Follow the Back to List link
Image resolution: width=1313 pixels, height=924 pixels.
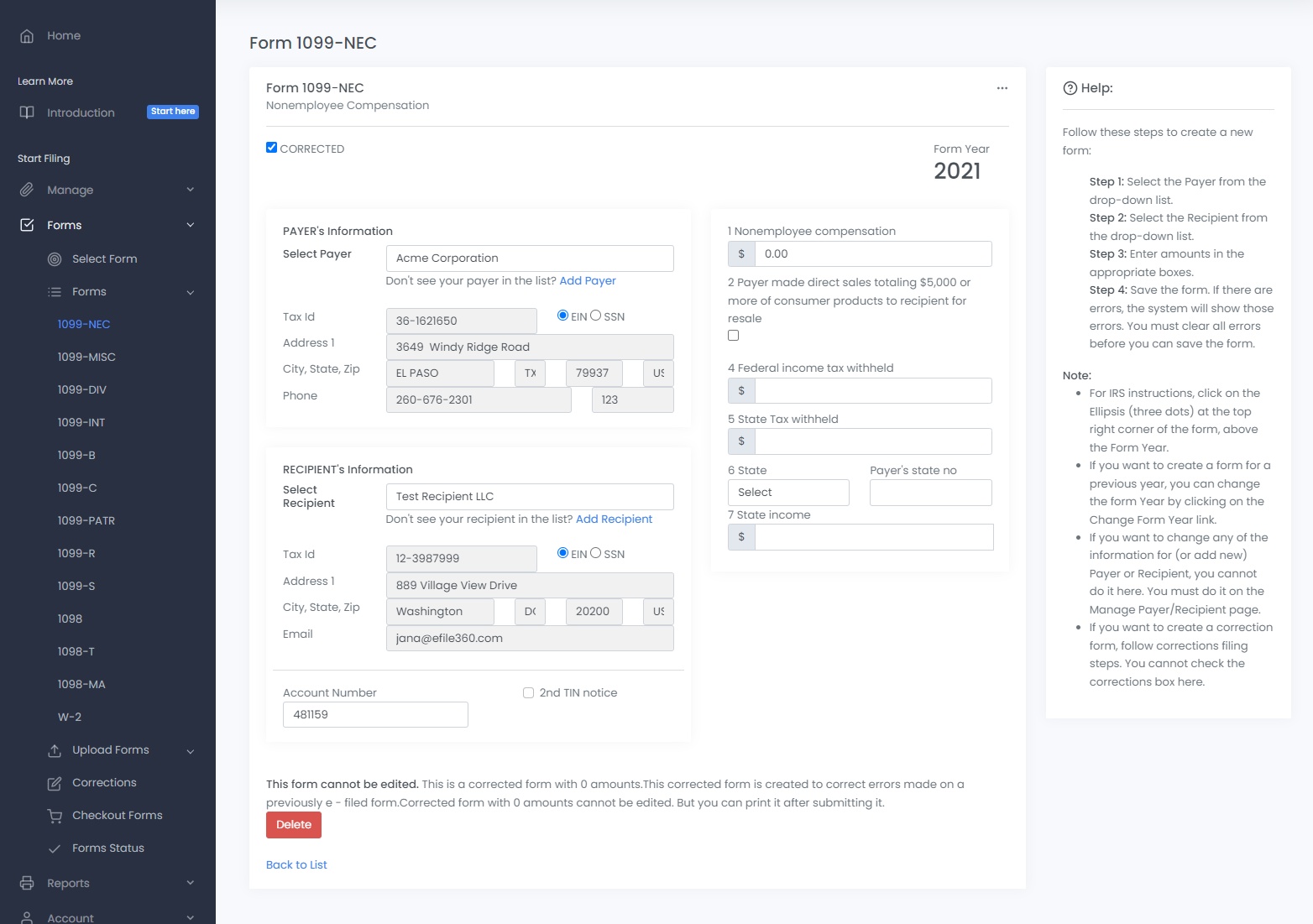click(296, 865)
